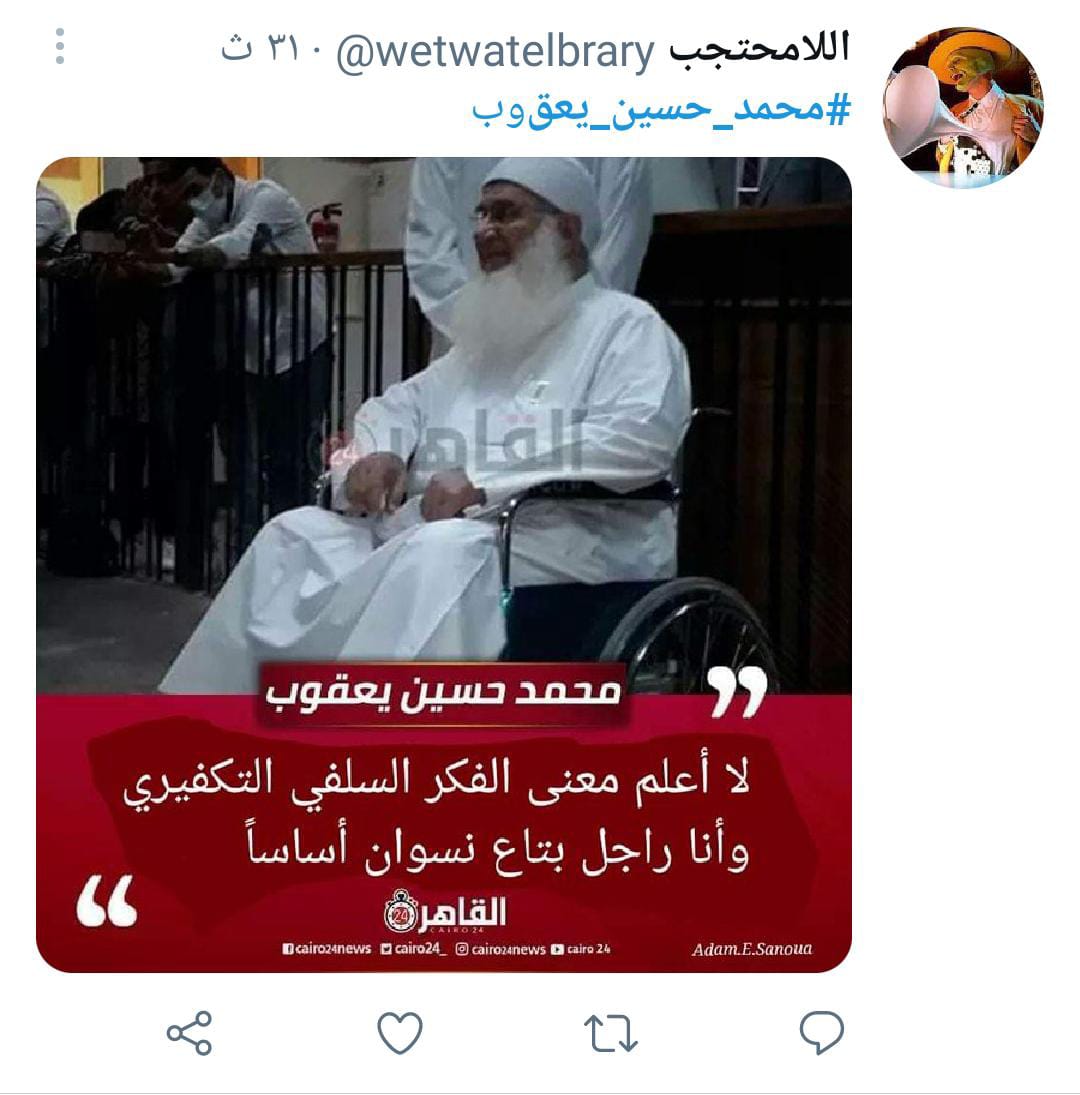The width and height of the screenshot is (1080, 1095).
Task: Click the Twitter cairo24_ label
Action: [413, 948]
